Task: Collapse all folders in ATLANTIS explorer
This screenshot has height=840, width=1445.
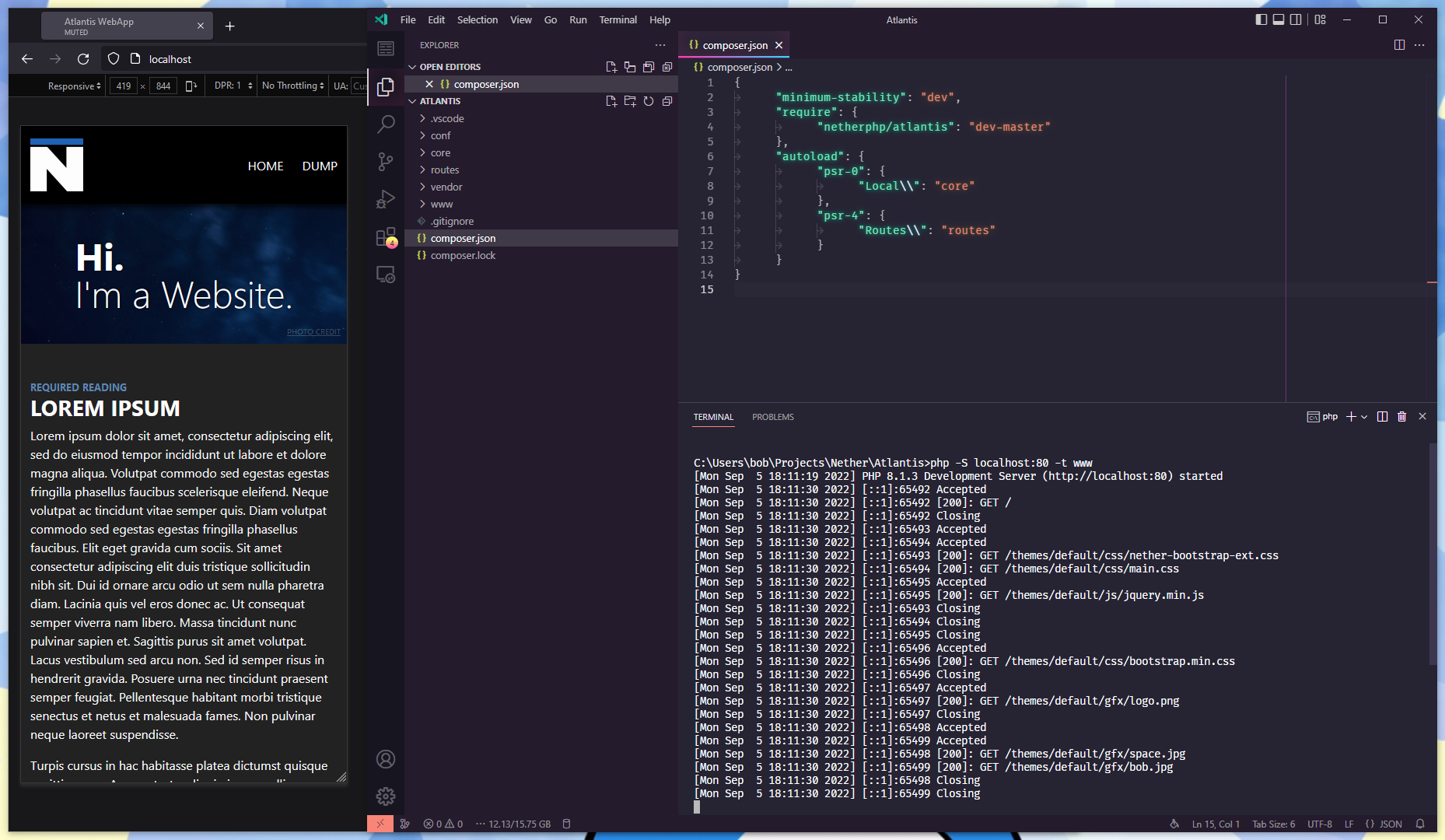Action: (x=667, y=101)
